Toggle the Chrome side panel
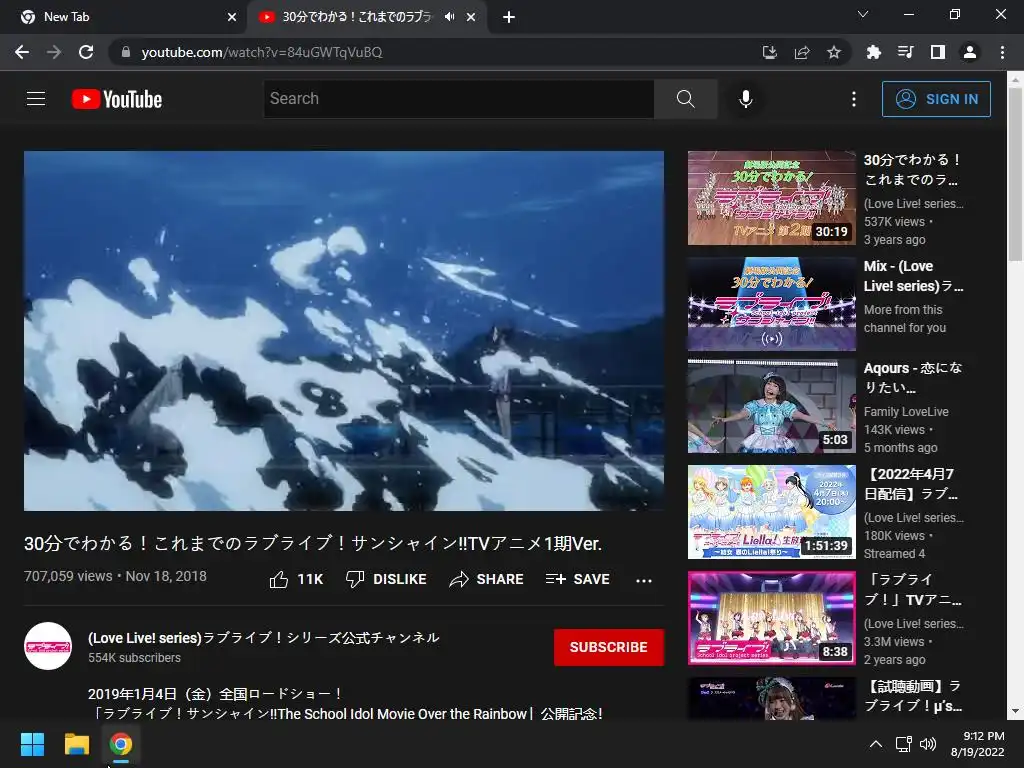The height and width of the screenshot is (768, 1024). tap(937, 52)
